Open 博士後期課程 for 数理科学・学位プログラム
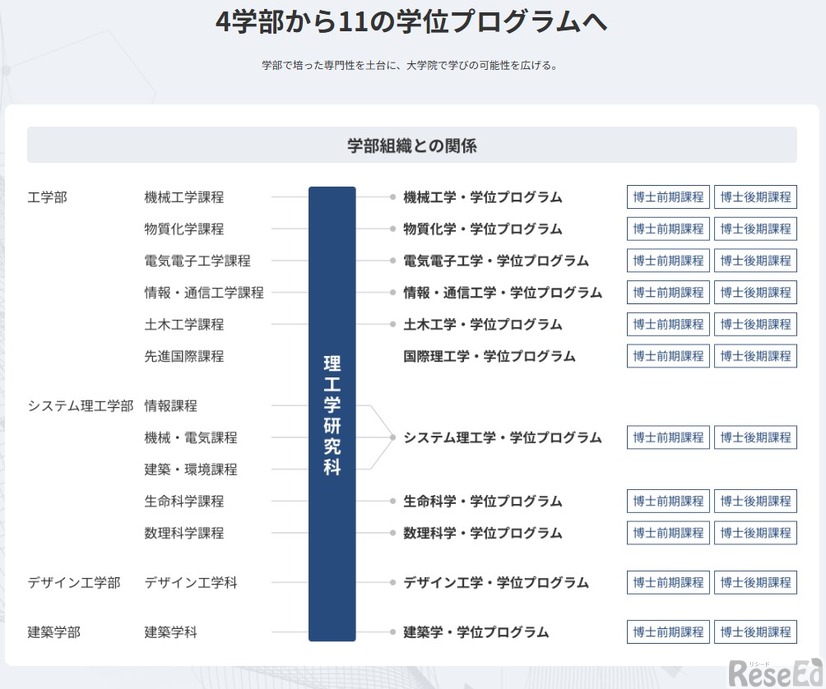Viewport: 826px width, 689px height. pyautogui.click(x=755, y=533)
